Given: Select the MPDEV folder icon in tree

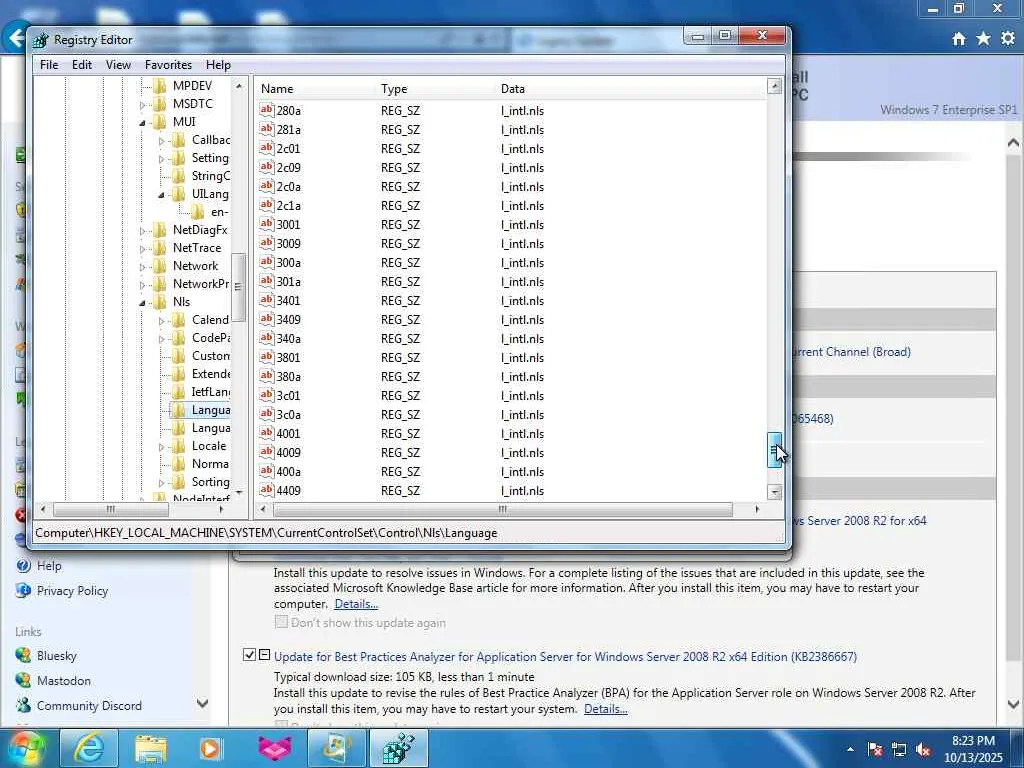Looking at the screenshot, I should (x=160, y=86).
